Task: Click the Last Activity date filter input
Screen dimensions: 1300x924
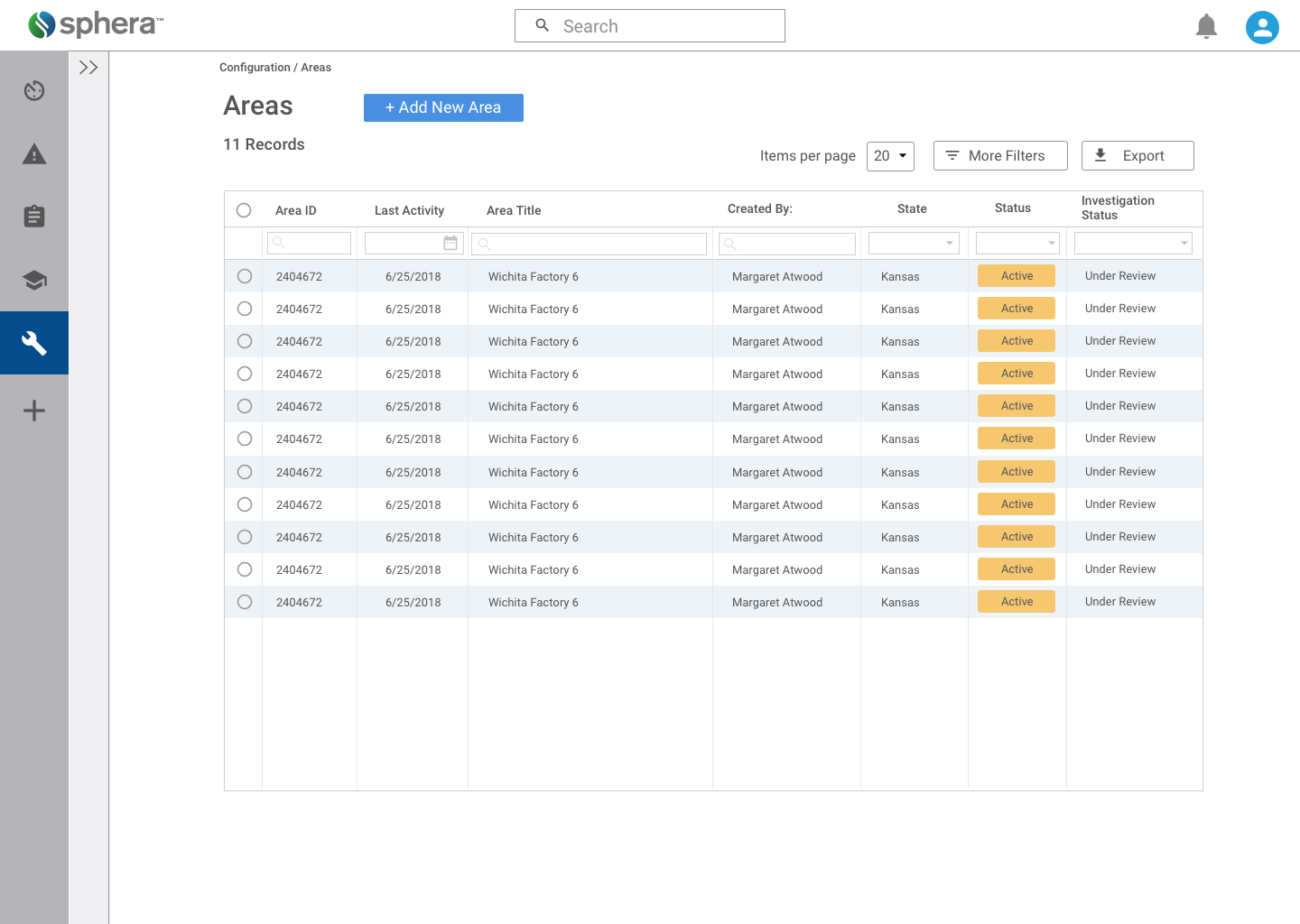Action: pyautogui.click(x=413, y=243)
